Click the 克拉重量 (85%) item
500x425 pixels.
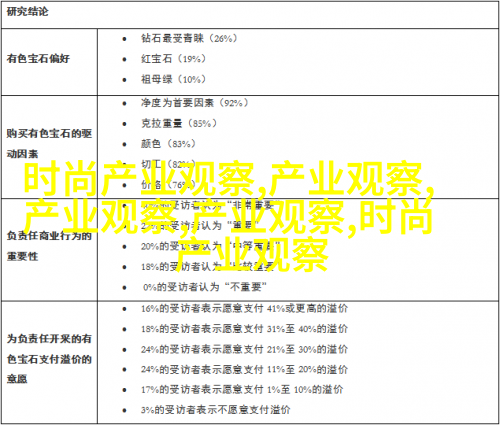coord(179,123)
